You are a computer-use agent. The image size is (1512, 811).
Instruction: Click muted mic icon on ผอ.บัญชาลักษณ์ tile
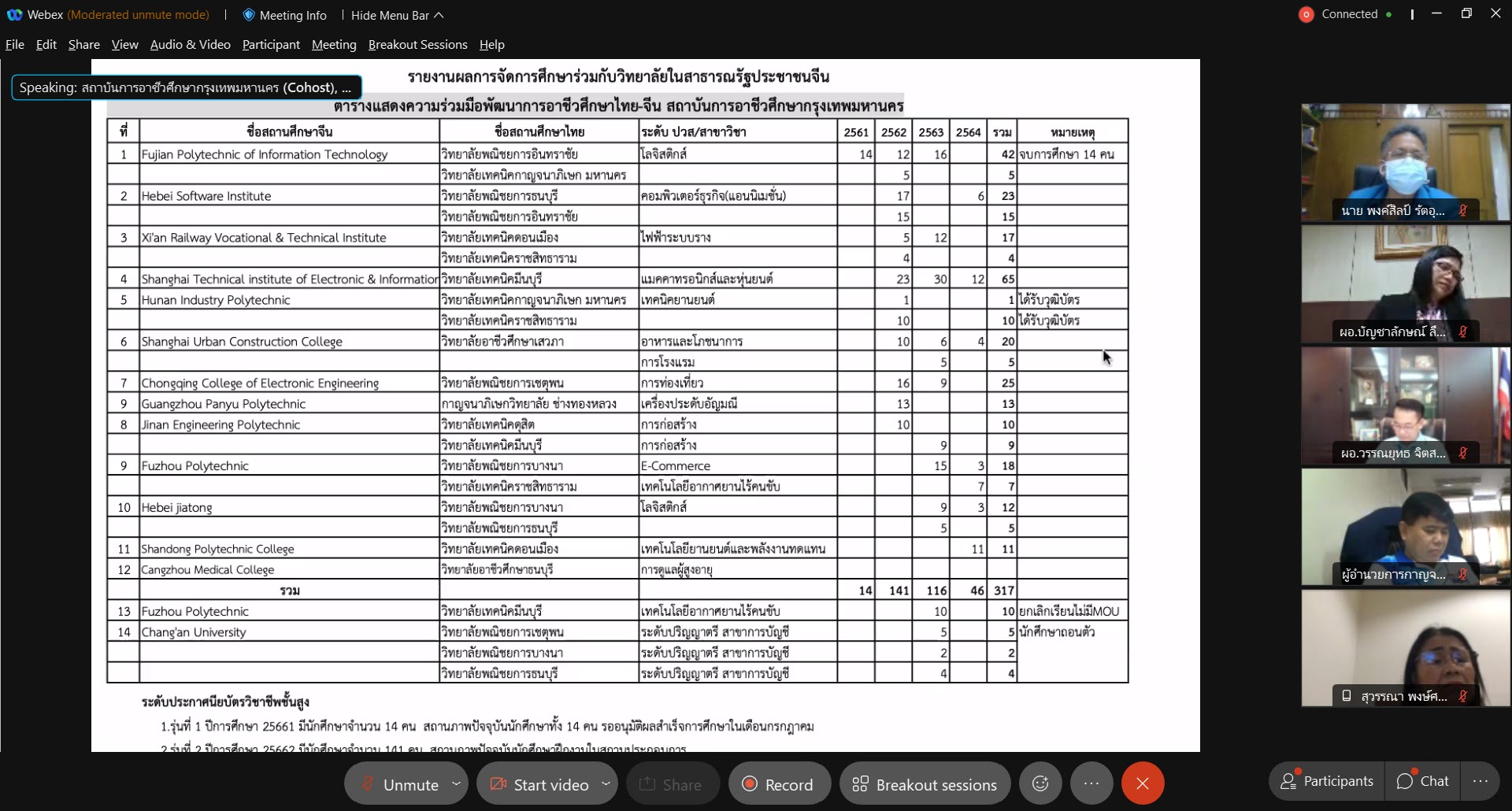point(1462,331)
